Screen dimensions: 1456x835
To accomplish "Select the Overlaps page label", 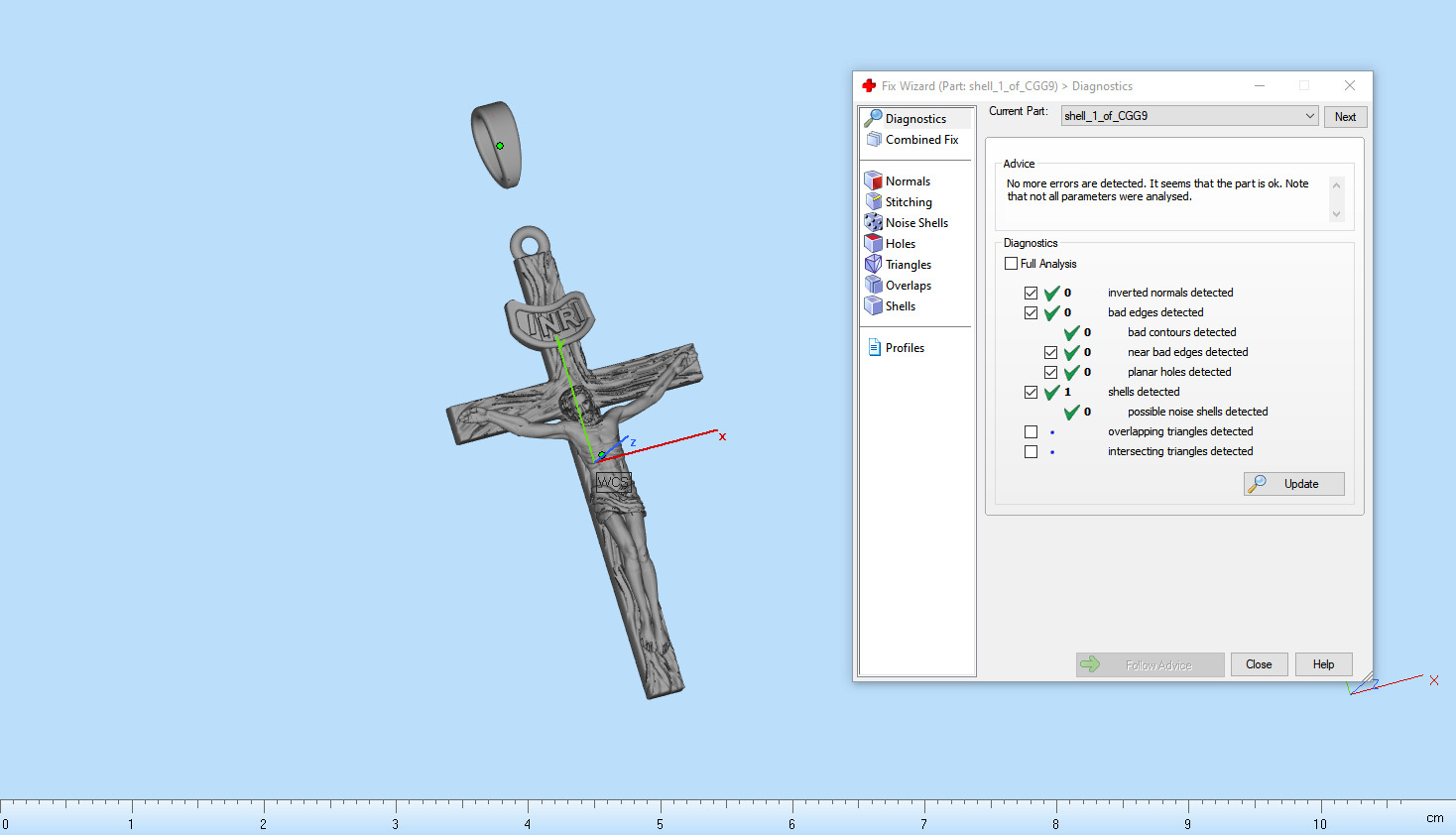I will (x=909, y=286).
